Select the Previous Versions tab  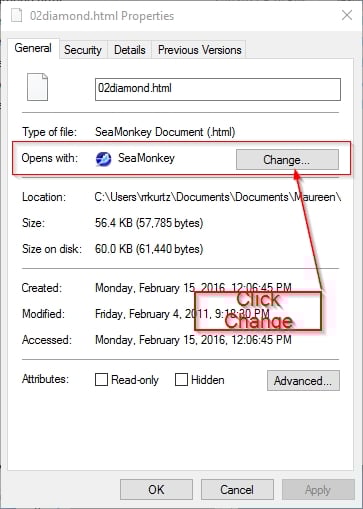click(199, 50)
